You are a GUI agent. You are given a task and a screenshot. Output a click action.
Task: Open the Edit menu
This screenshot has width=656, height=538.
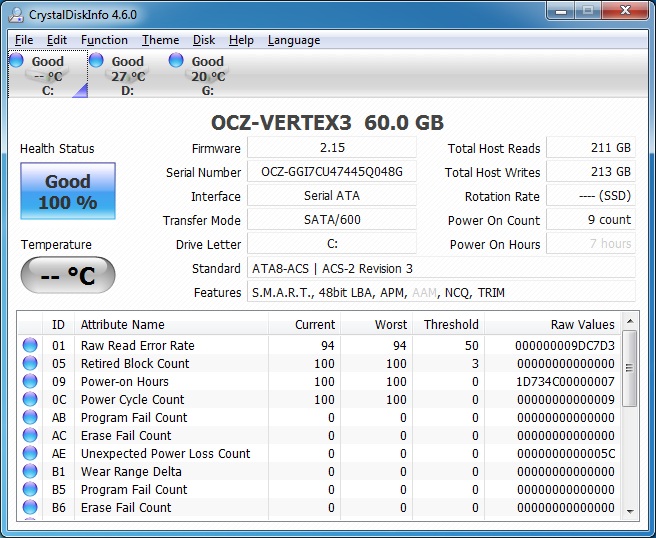[x=57, y=40]
